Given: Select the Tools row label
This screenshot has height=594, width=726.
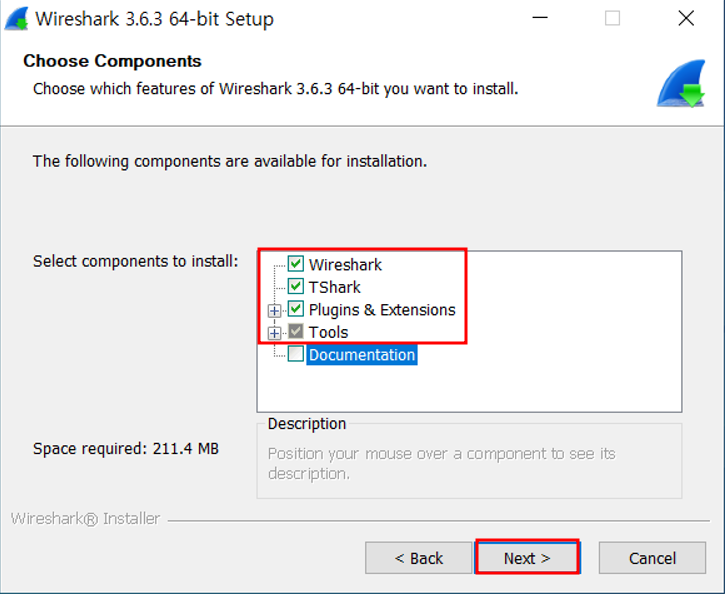Looking at the screenshot, I should [328, 332].
